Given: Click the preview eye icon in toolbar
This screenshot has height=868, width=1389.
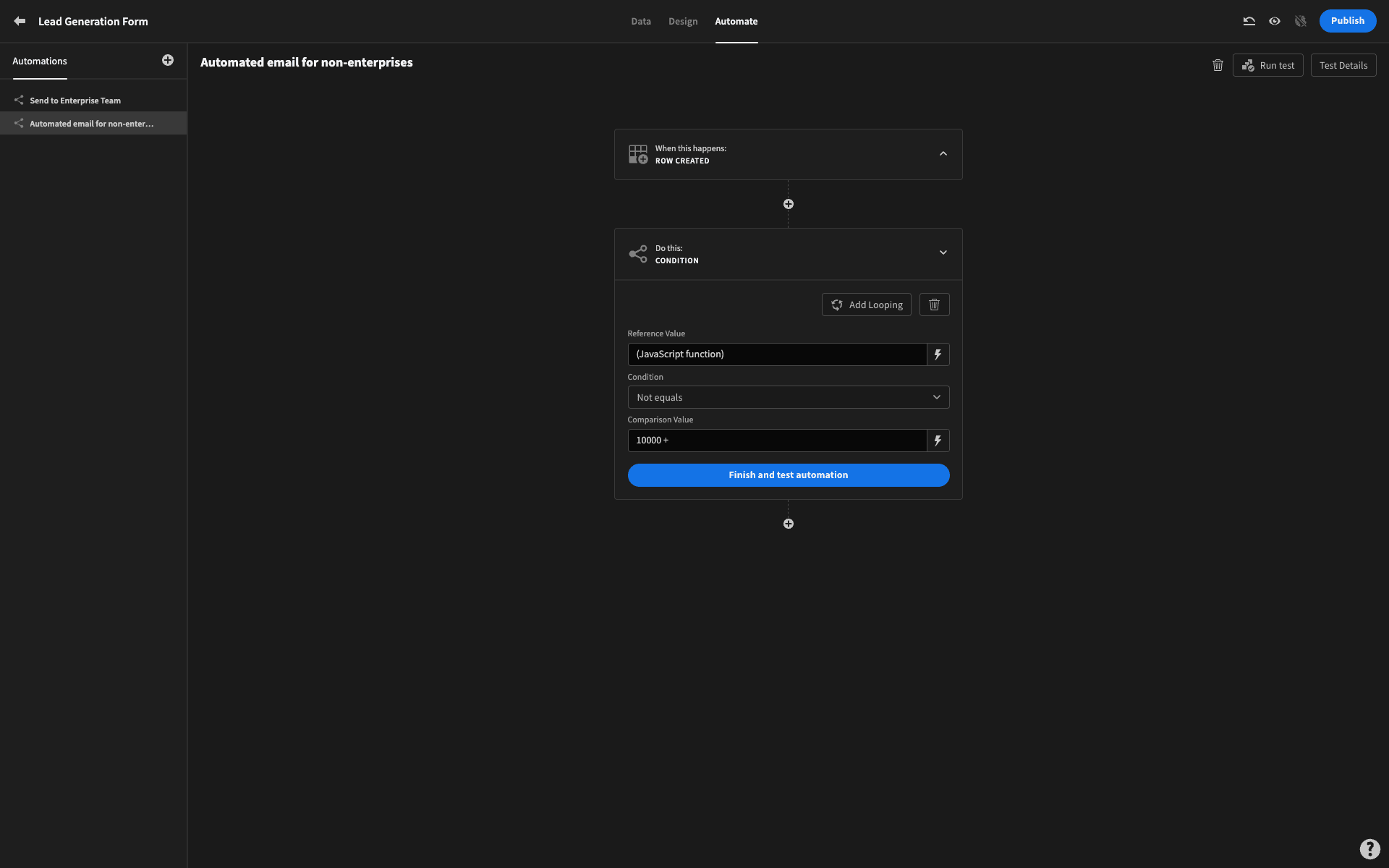Looking at the screenshot, I should 1274,21.
